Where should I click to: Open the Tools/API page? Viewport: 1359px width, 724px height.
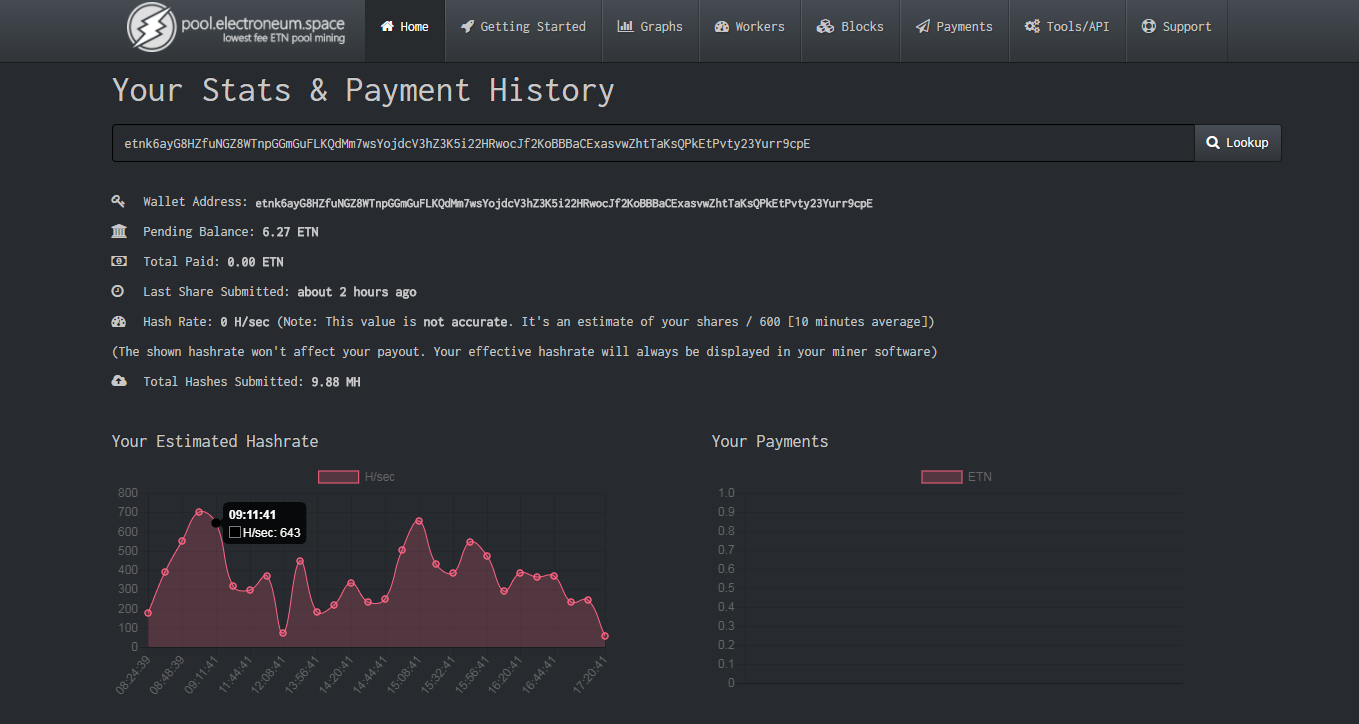(1067, 27)
